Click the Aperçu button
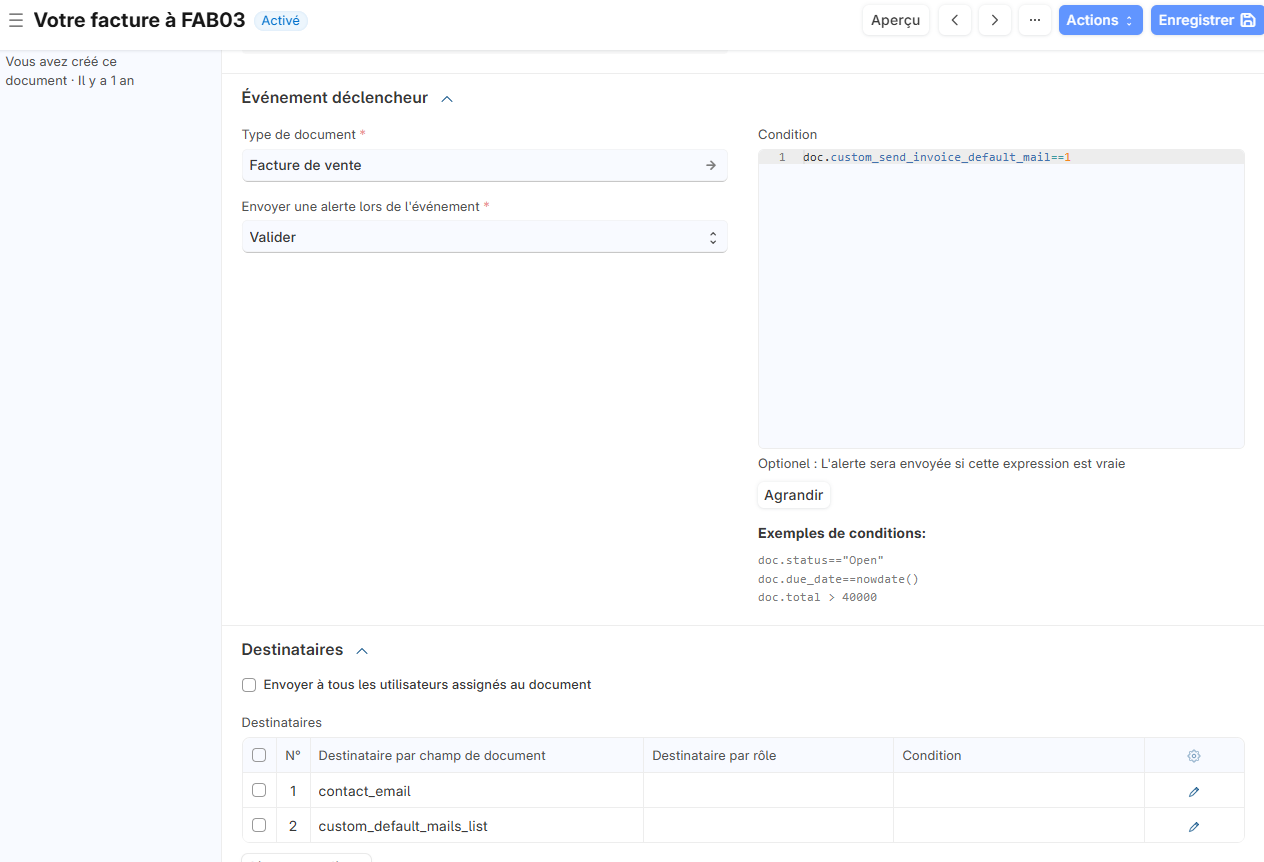 (895, 20)
